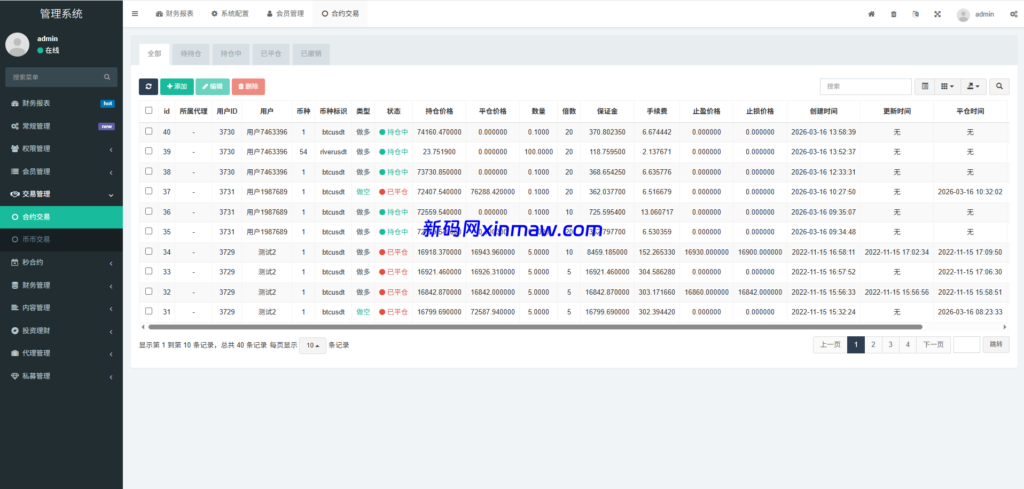Viewport: 1024px width, 489px height.
Task: Go to next page with 下一页
Action: [933, 345]
